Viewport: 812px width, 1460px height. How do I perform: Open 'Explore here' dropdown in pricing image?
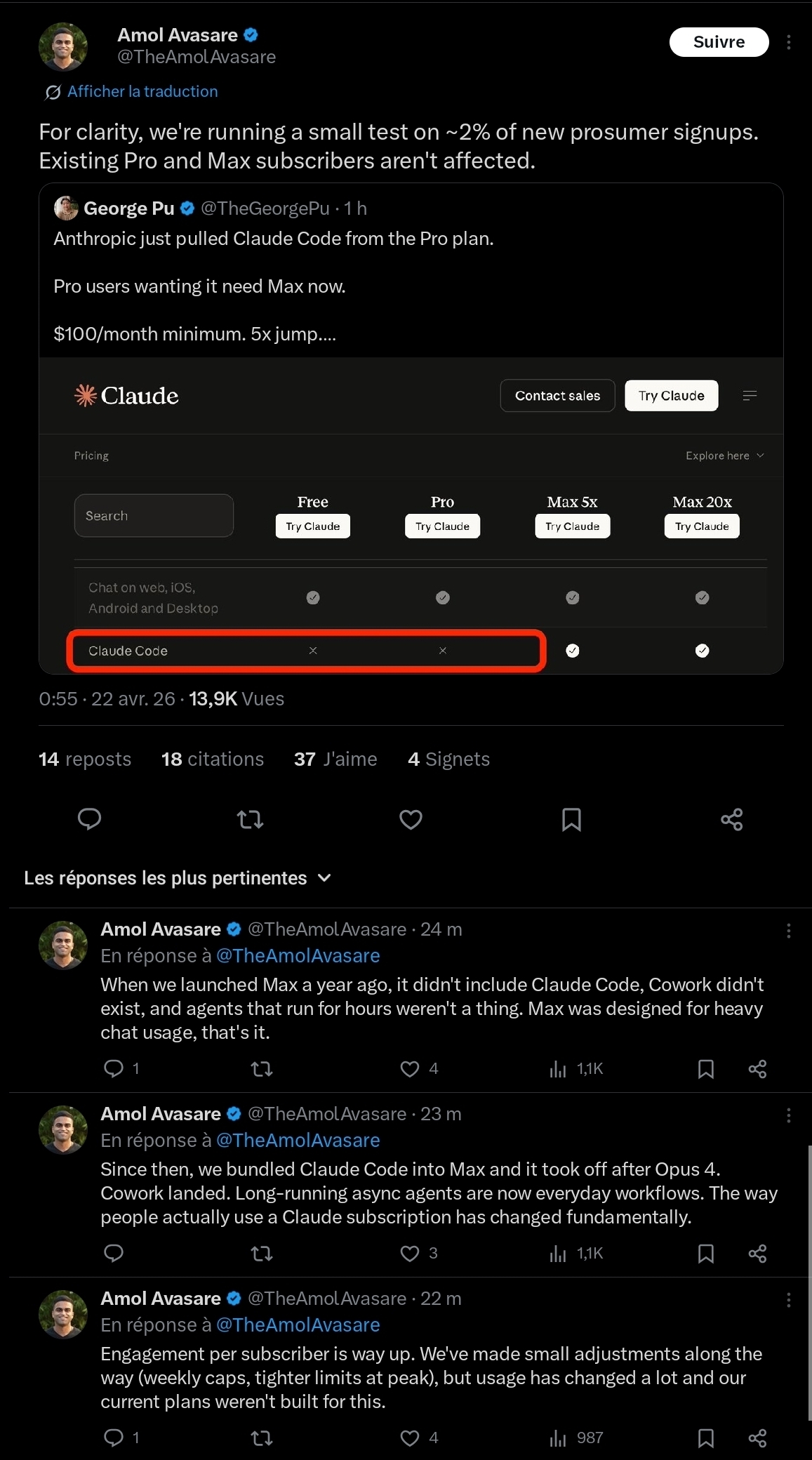coord(724,456)
